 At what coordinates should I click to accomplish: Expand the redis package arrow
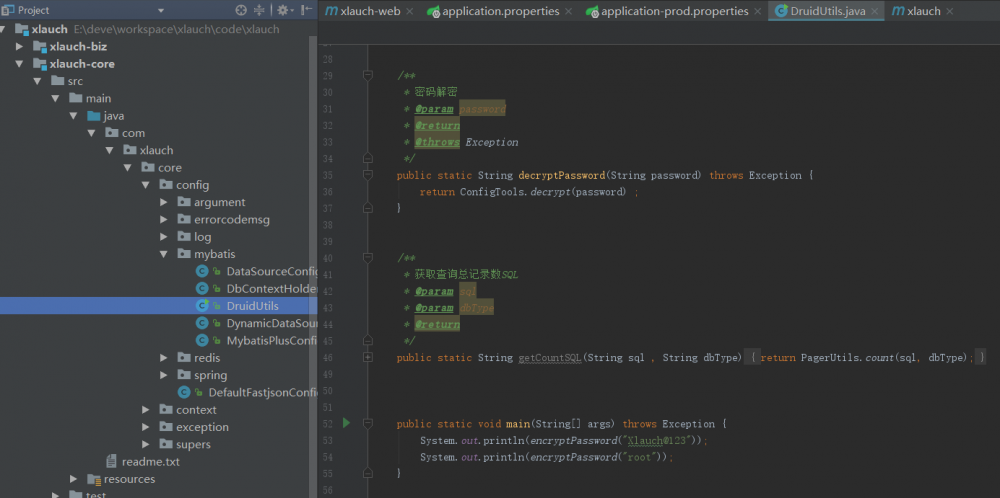point(164,358)
